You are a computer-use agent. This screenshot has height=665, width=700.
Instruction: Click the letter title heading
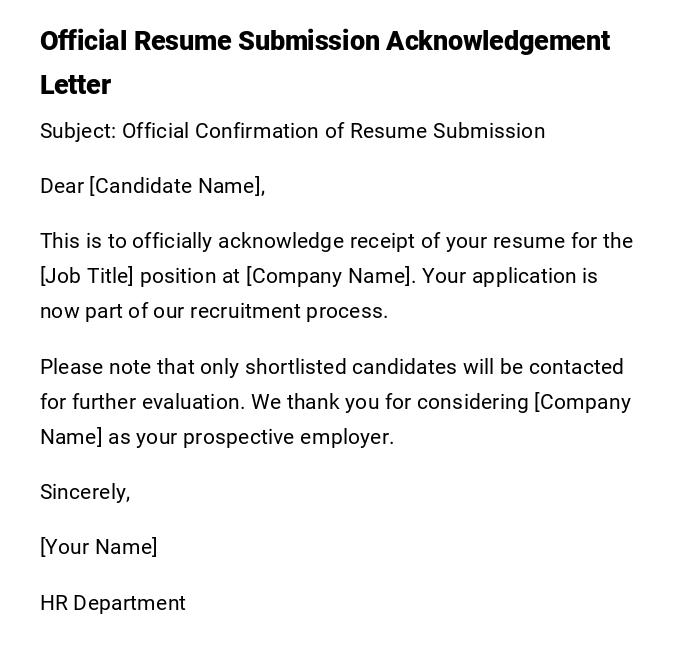tap(324, 42)
